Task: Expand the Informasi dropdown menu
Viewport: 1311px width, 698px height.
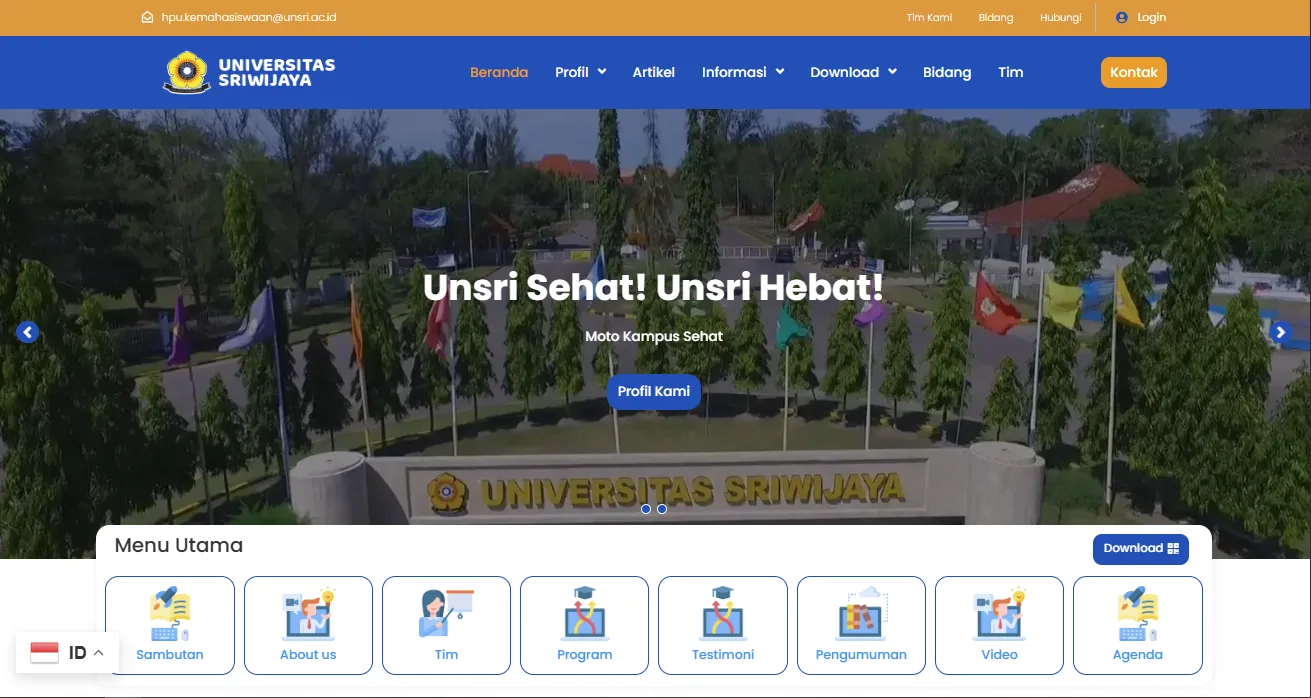Action: [x=743, y=72]
